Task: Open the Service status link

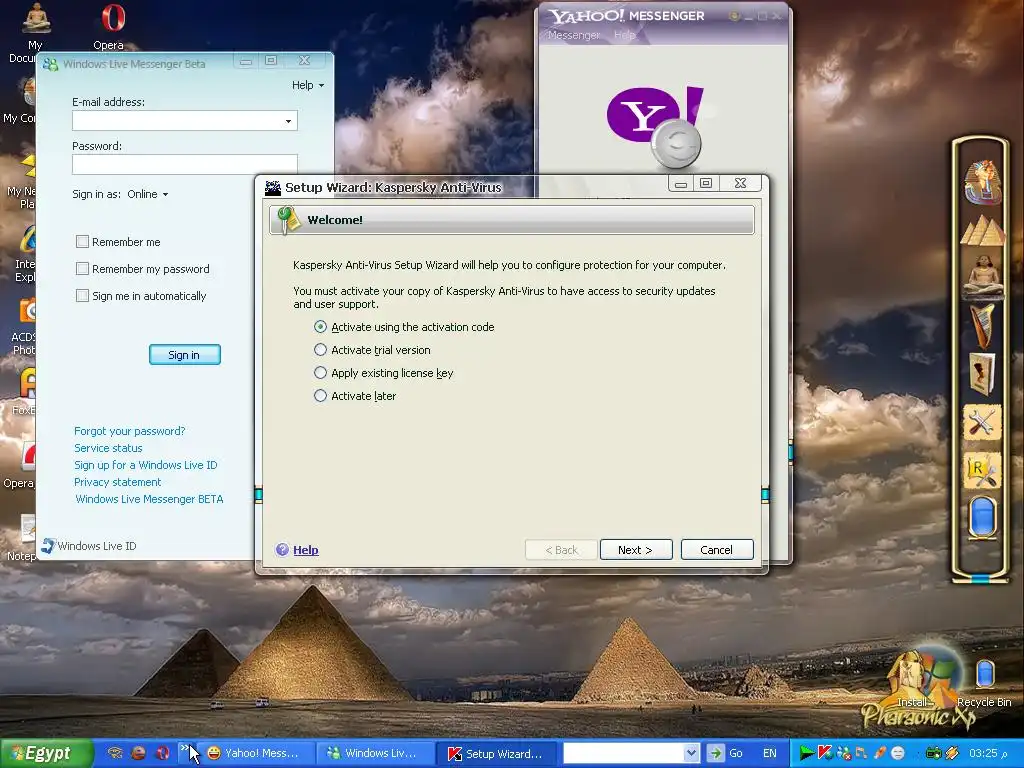Action: (108, 448)
